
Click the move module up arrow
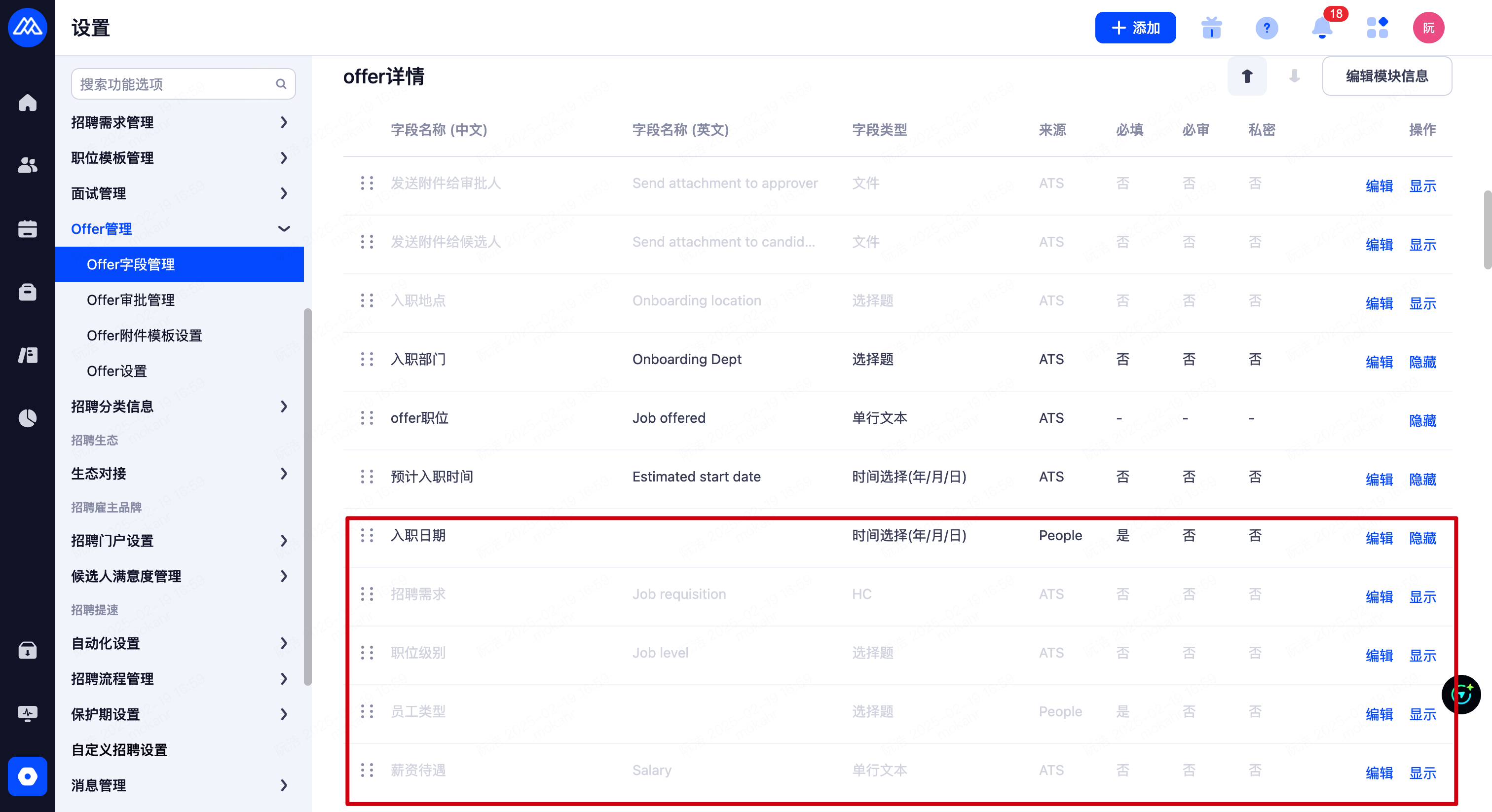pos(1246,76)
